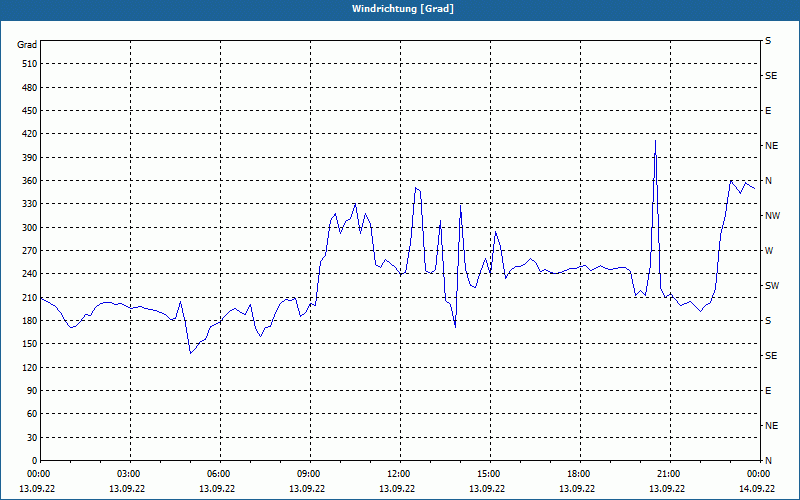Click the 60 degree axis label
800x500 pixels.
point(32,414)
